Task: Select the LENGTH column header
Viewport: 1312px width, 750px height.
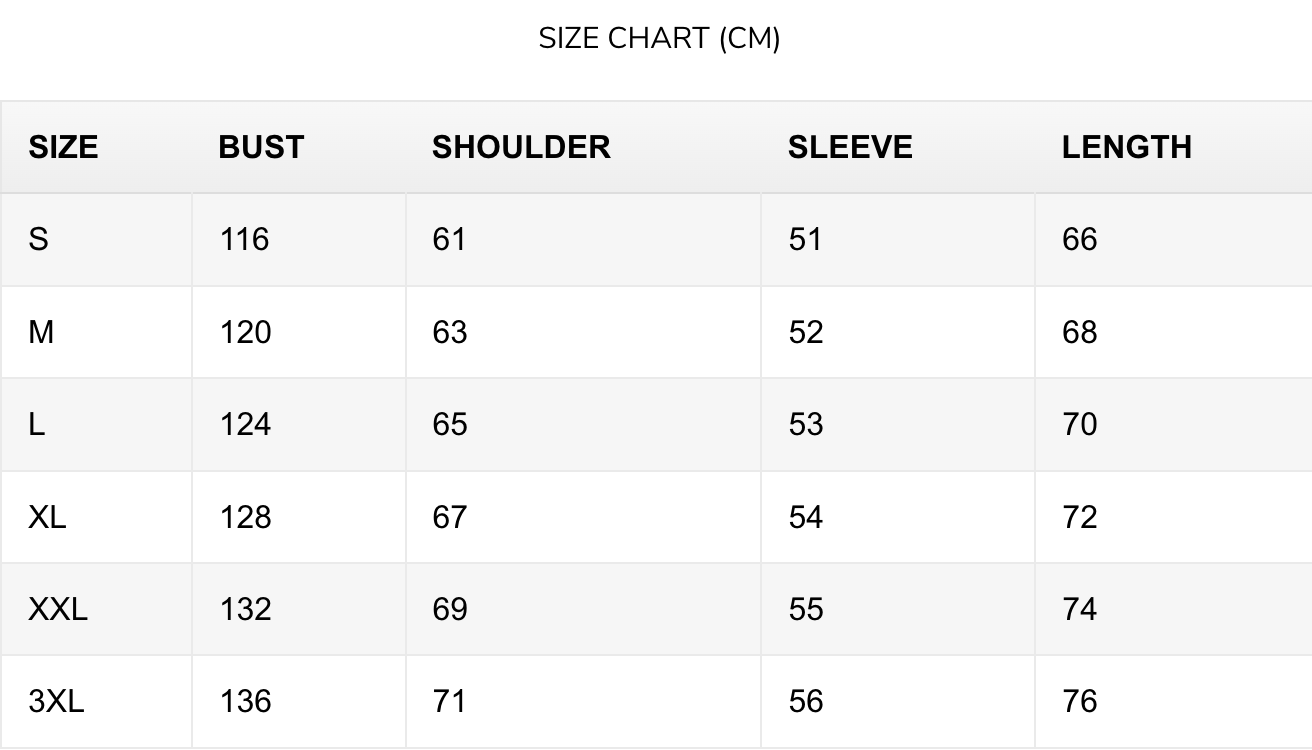Action: (1127, 147)
